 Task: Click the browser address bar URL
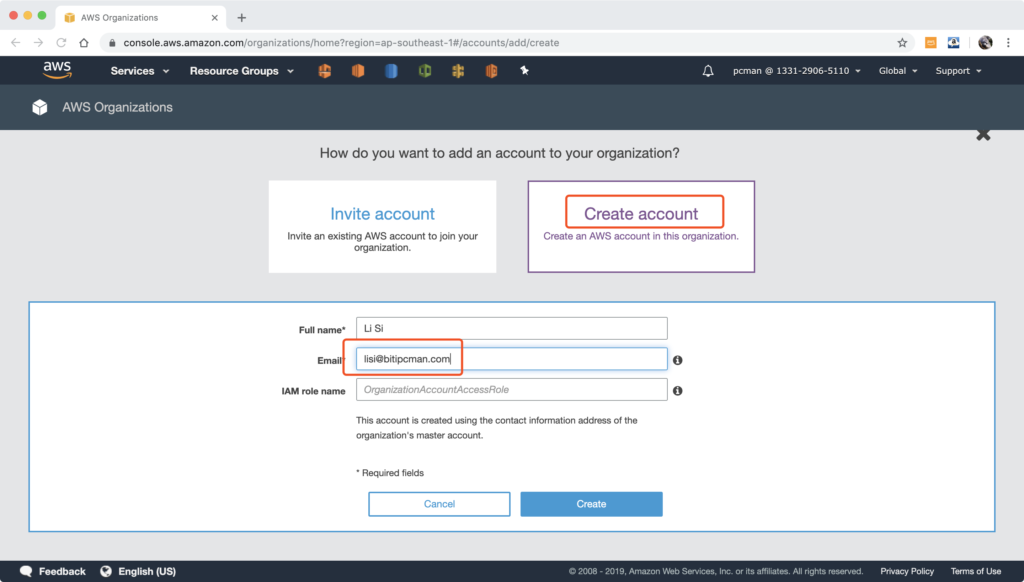(341, 42)
